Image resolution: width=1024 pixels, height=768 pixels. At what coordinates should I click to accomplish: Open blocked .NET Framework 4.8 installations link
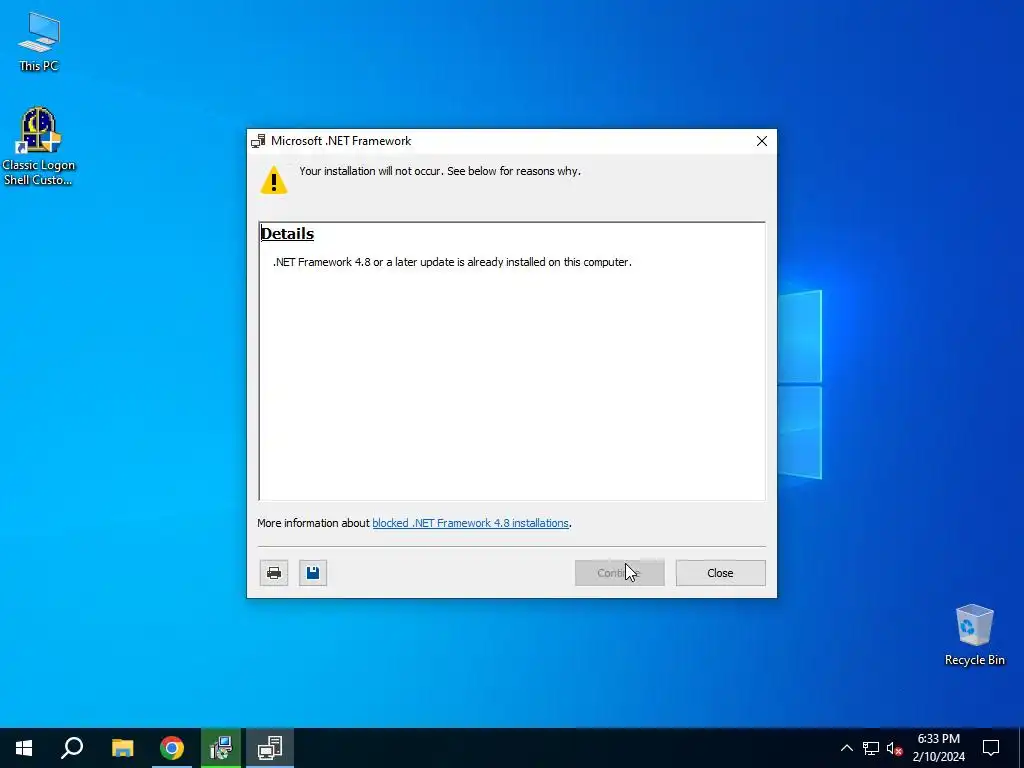pyautogui.click(x=470, y=523)
